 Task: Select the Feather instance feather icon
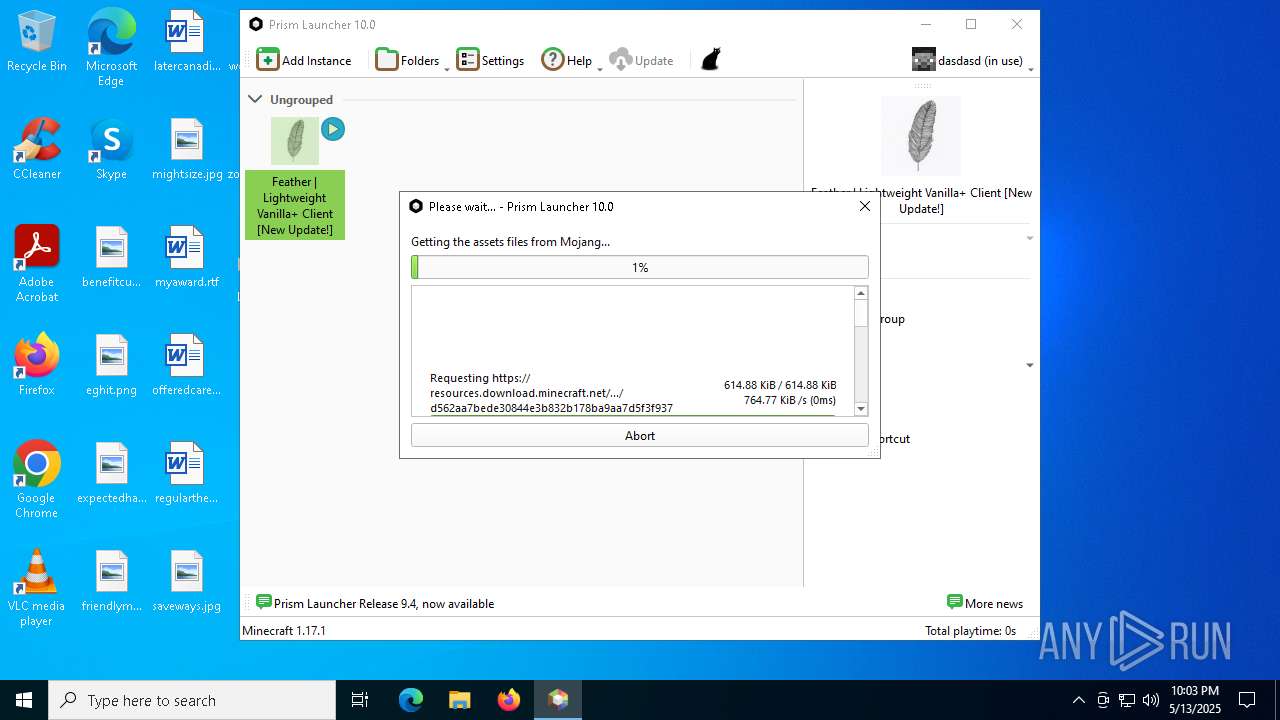coord(295,141)
